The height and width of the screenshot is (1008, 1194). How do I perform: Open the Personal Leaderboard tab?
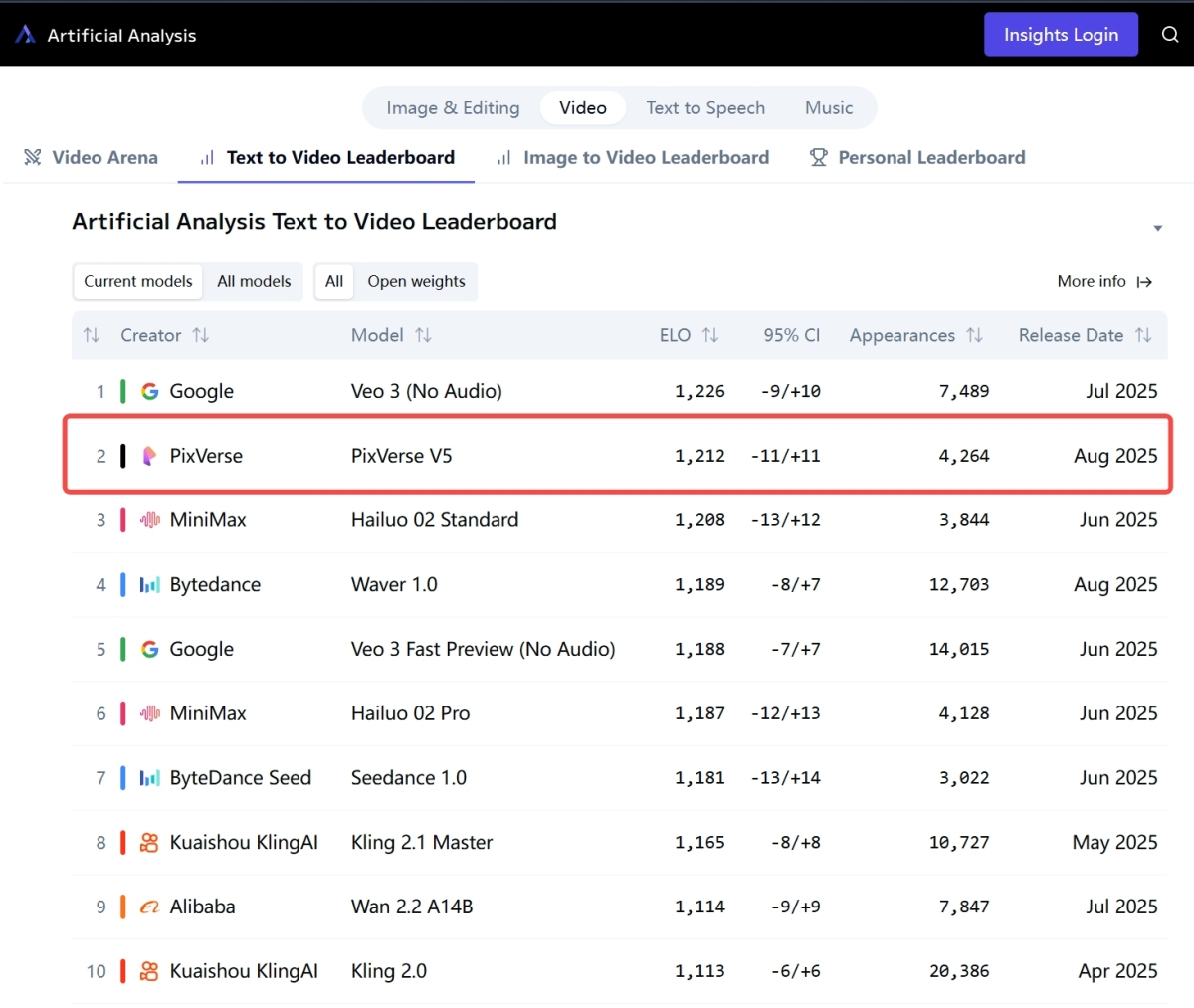pyautogui.click(x=917, y=157)
